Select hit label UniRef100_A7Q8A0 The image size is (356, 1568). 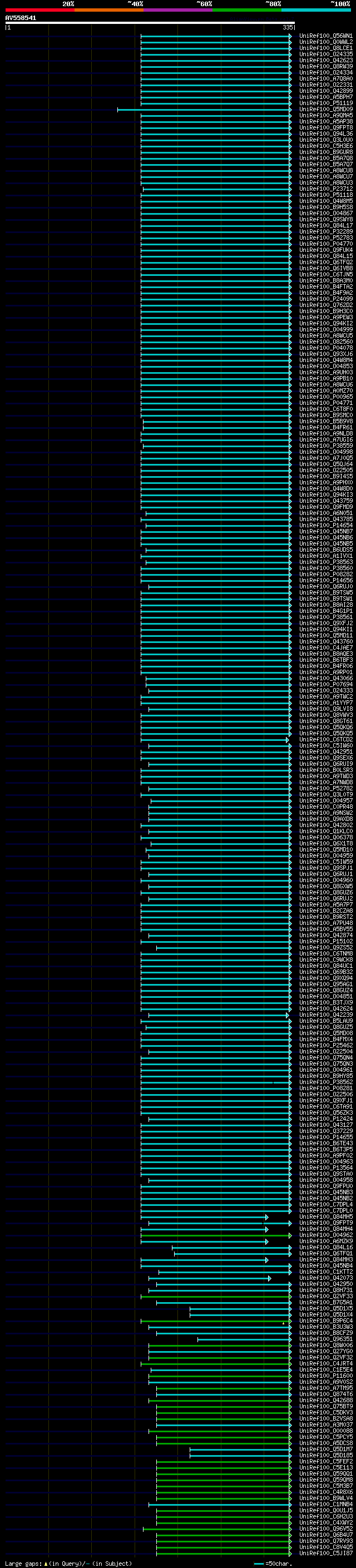(x=326, y=78)
